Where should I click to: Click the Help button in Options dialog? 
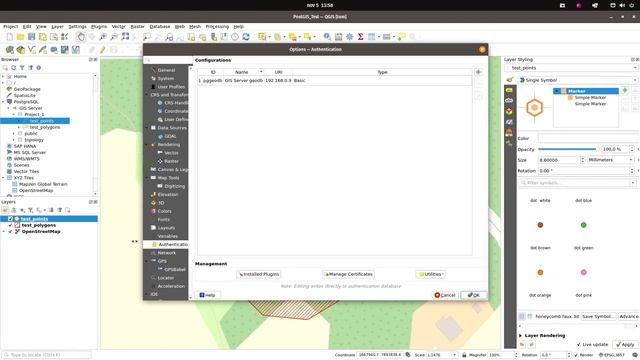[207, 295]
